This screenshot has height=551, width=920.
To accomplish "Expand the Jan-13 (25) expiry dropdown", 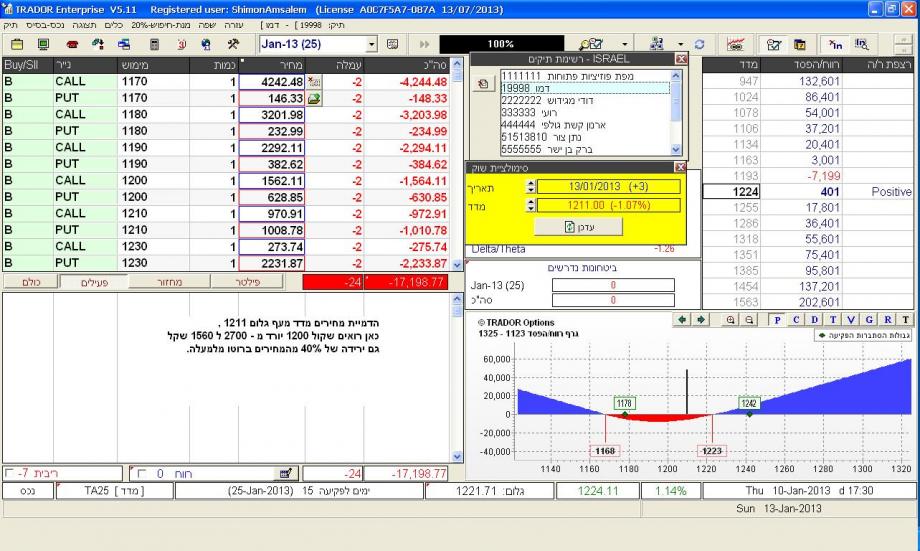I will (372, 45).
